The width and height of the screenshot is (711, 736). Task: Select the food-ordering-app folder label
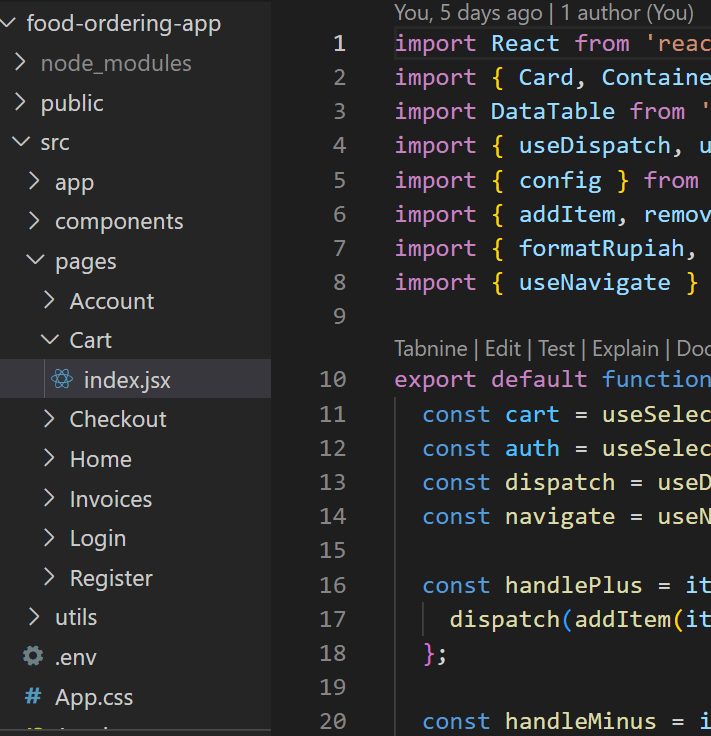[124, 23]
